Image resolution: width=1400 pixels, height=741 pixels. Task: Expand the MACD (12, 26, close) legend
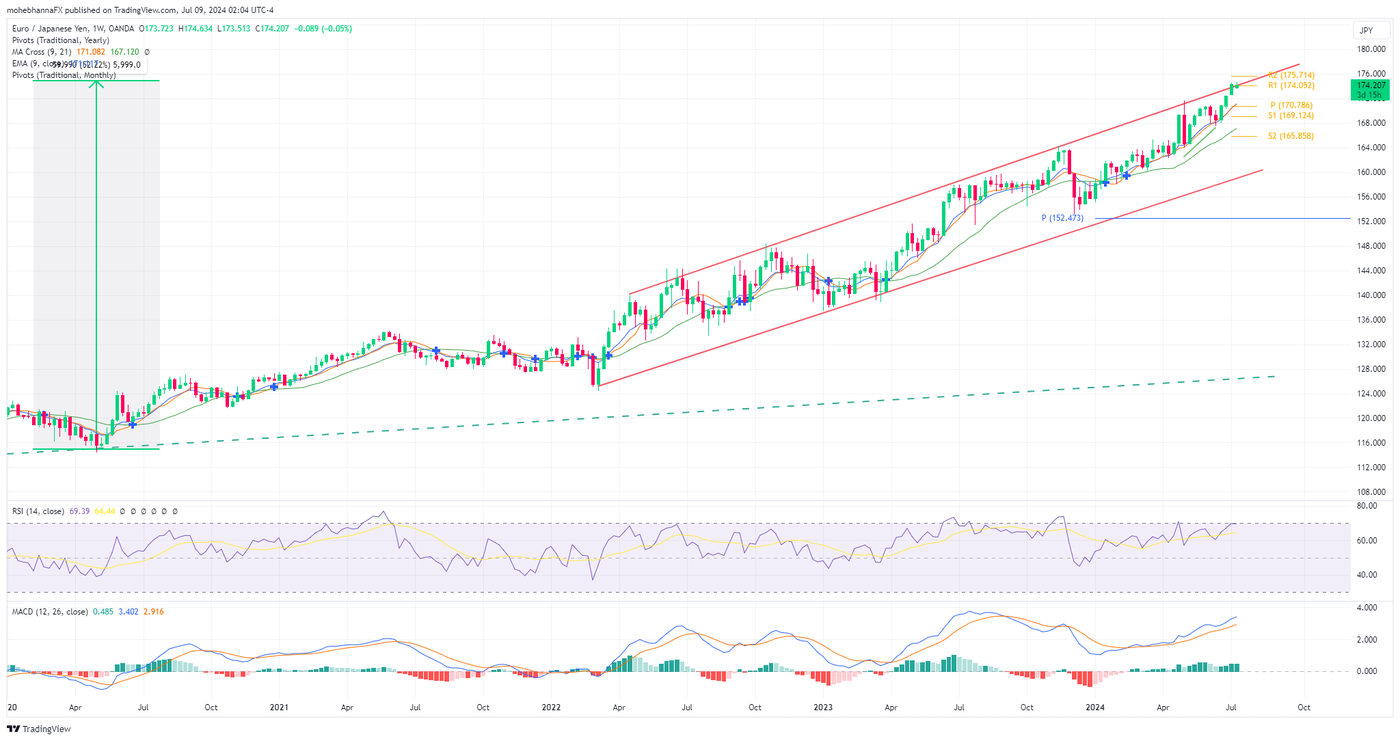click(x=52, y=611)
